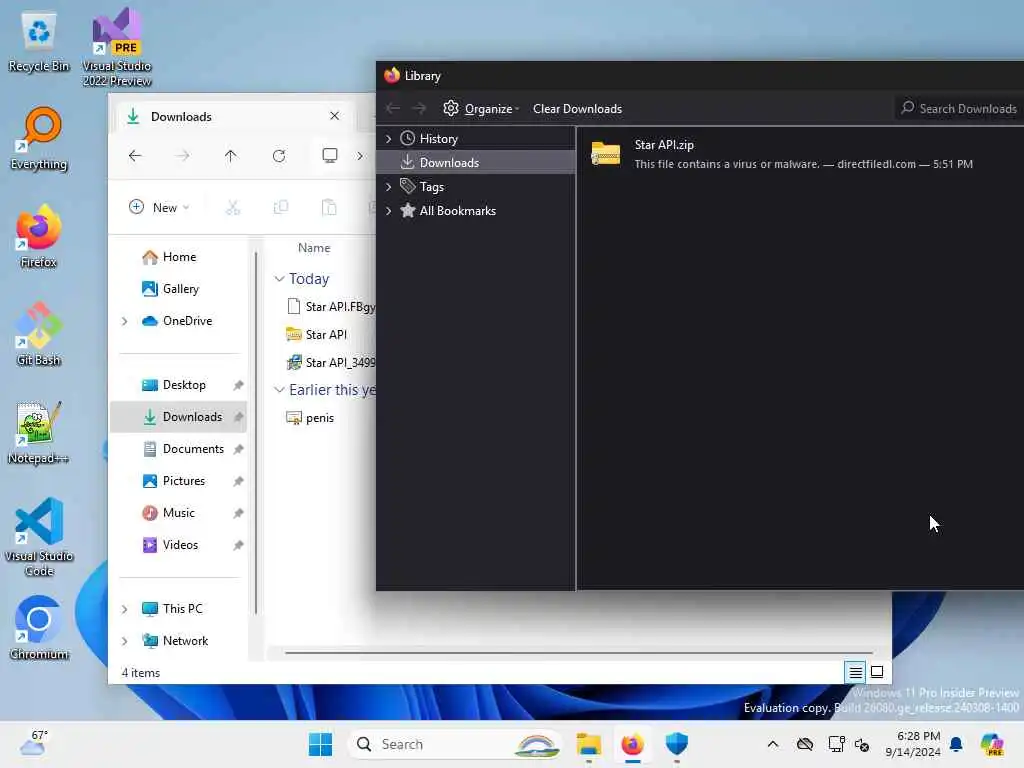Image resolution: width=1024 pixels, height=768 pixels.
Task: Select the Downloads tab in File Explorer
Action: (x=235, y=116)
